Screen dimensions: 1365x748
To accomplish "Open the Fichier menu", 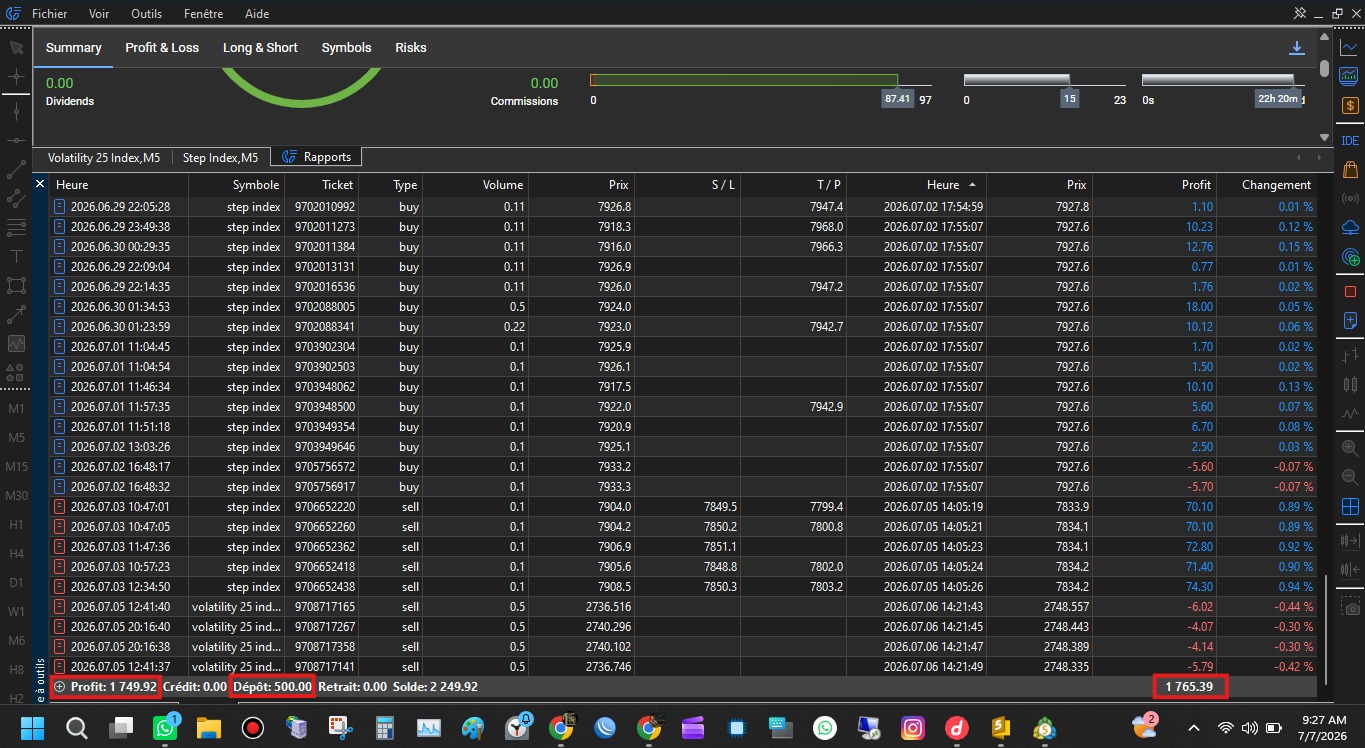I will point(50,14).
